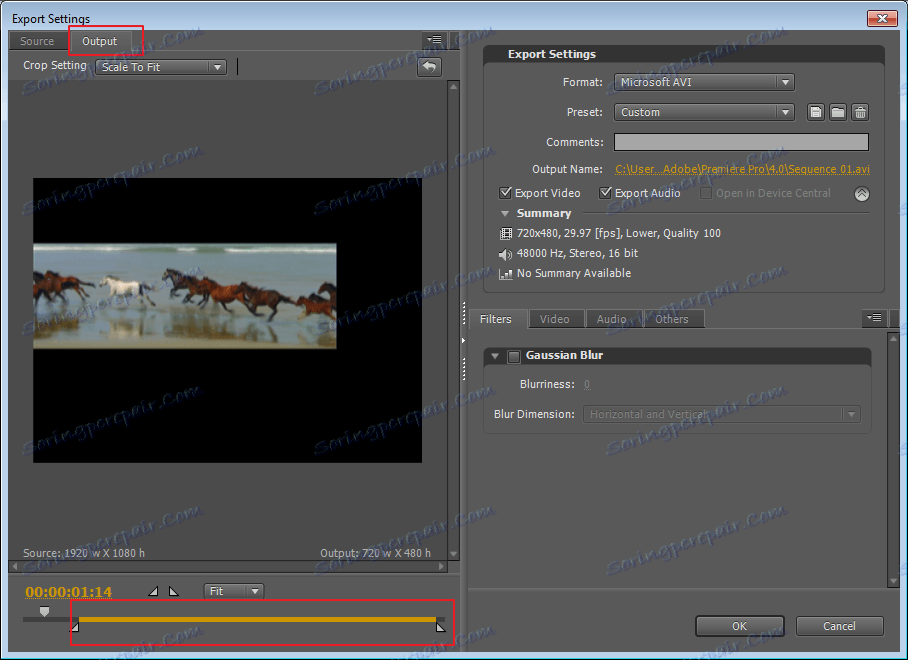Click the Save Preset floppy disk icon
The height and width of the screenshot is (660, 908).
pyautogui.click(x=816, y=112)
